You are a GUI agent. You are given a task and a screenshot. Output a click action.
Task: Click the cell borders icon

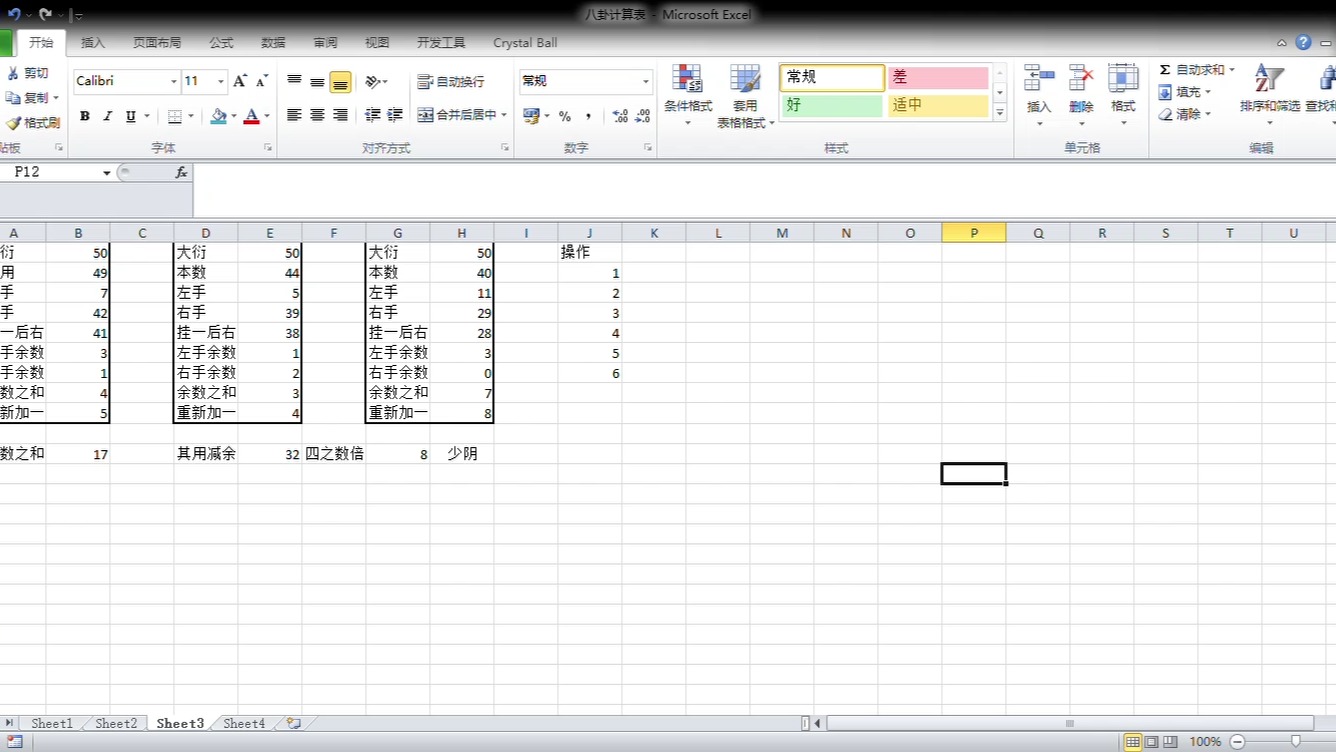[174, 116]
